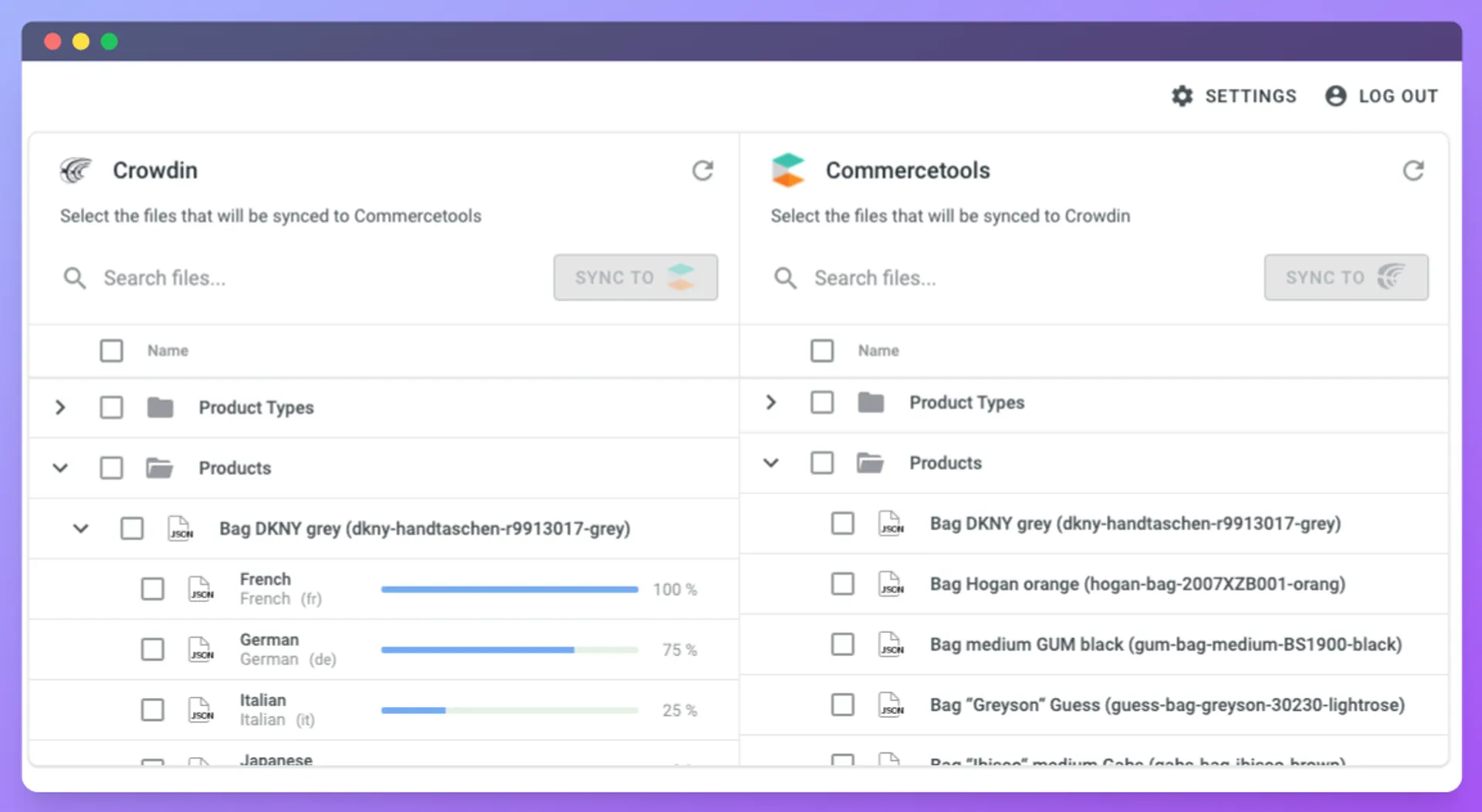Click Sync To Crowdin button

pyautogui.click(x=1346, y=277)
